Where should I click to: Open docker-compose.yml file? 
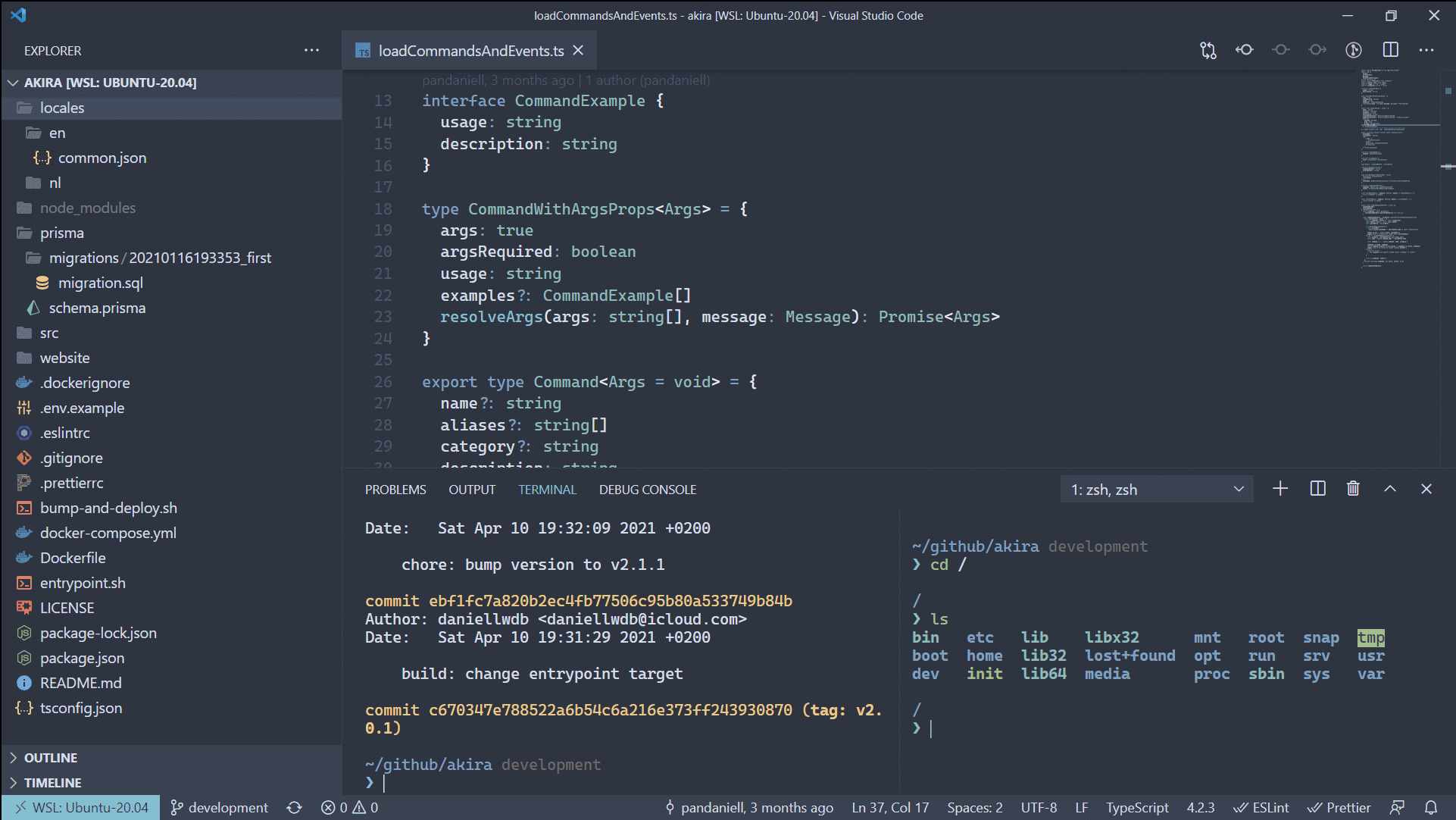click(x=171, y=533)
